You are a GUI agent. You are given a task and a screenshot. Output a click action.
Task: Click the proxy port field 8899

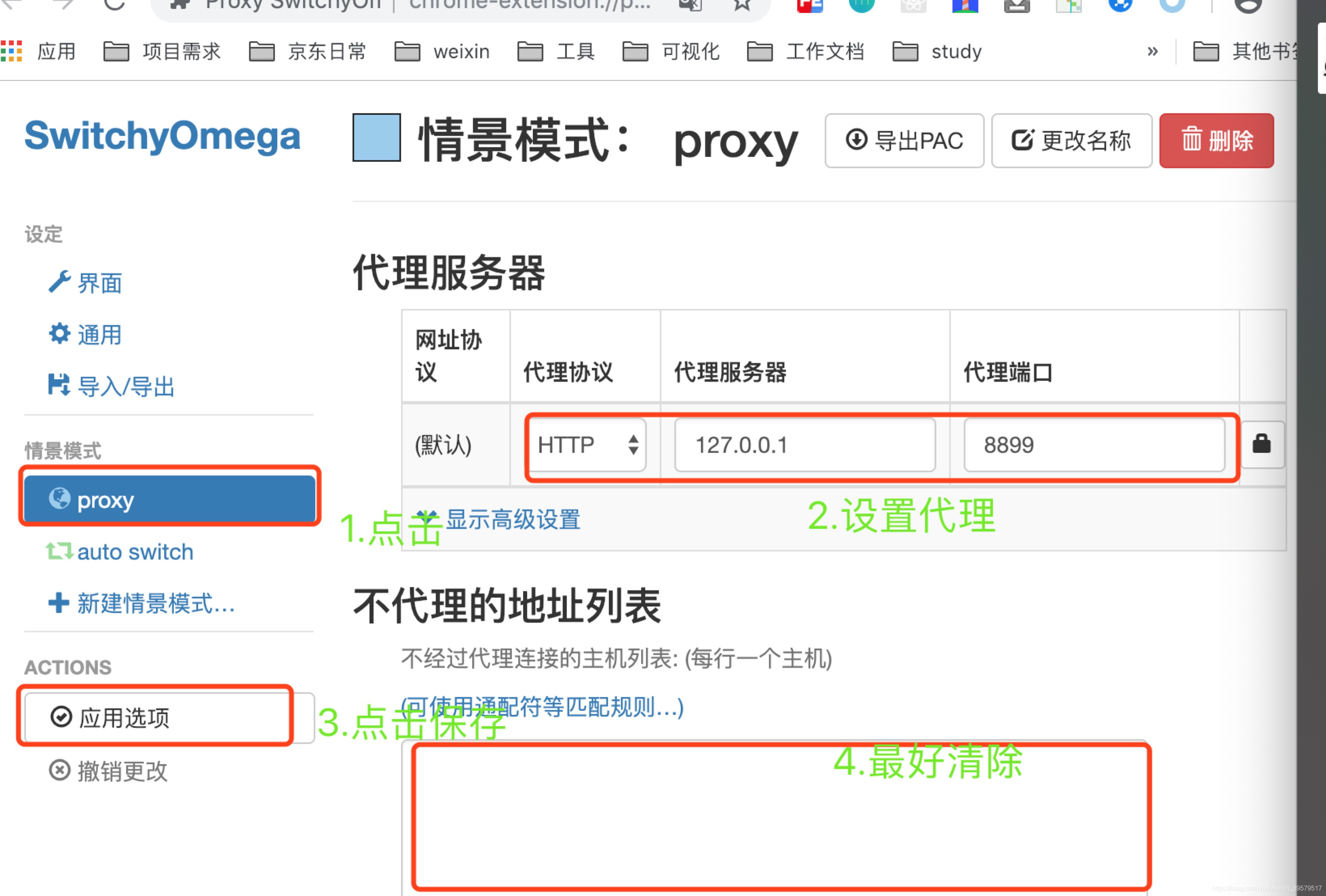(x=1094, y=445)
